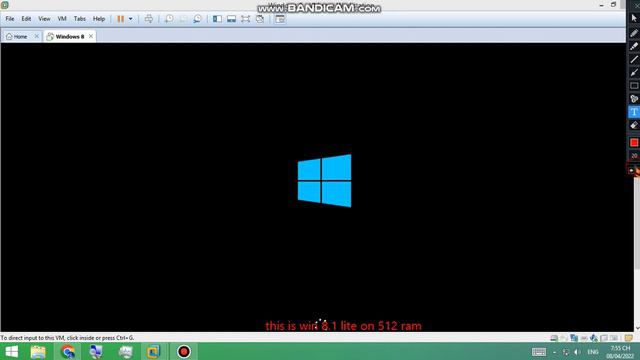The image size is (640, 360).
Task: Open the console view toolbar icon
Action: (280, 19)
